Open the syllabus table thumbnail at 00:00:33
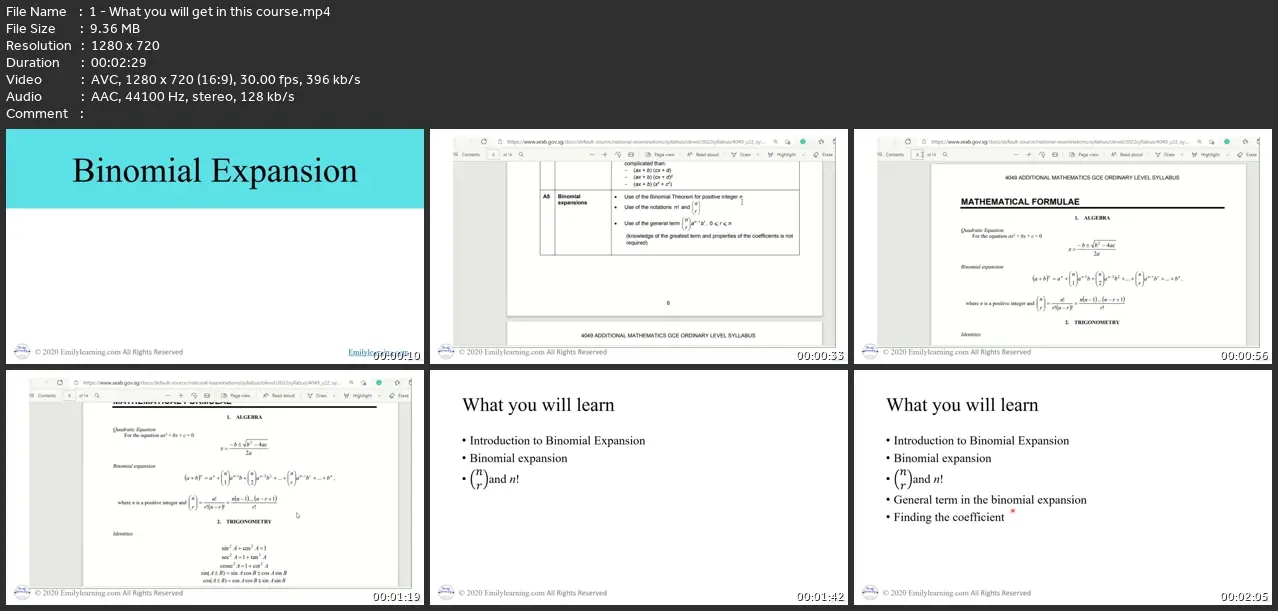 tap(639, 246)
